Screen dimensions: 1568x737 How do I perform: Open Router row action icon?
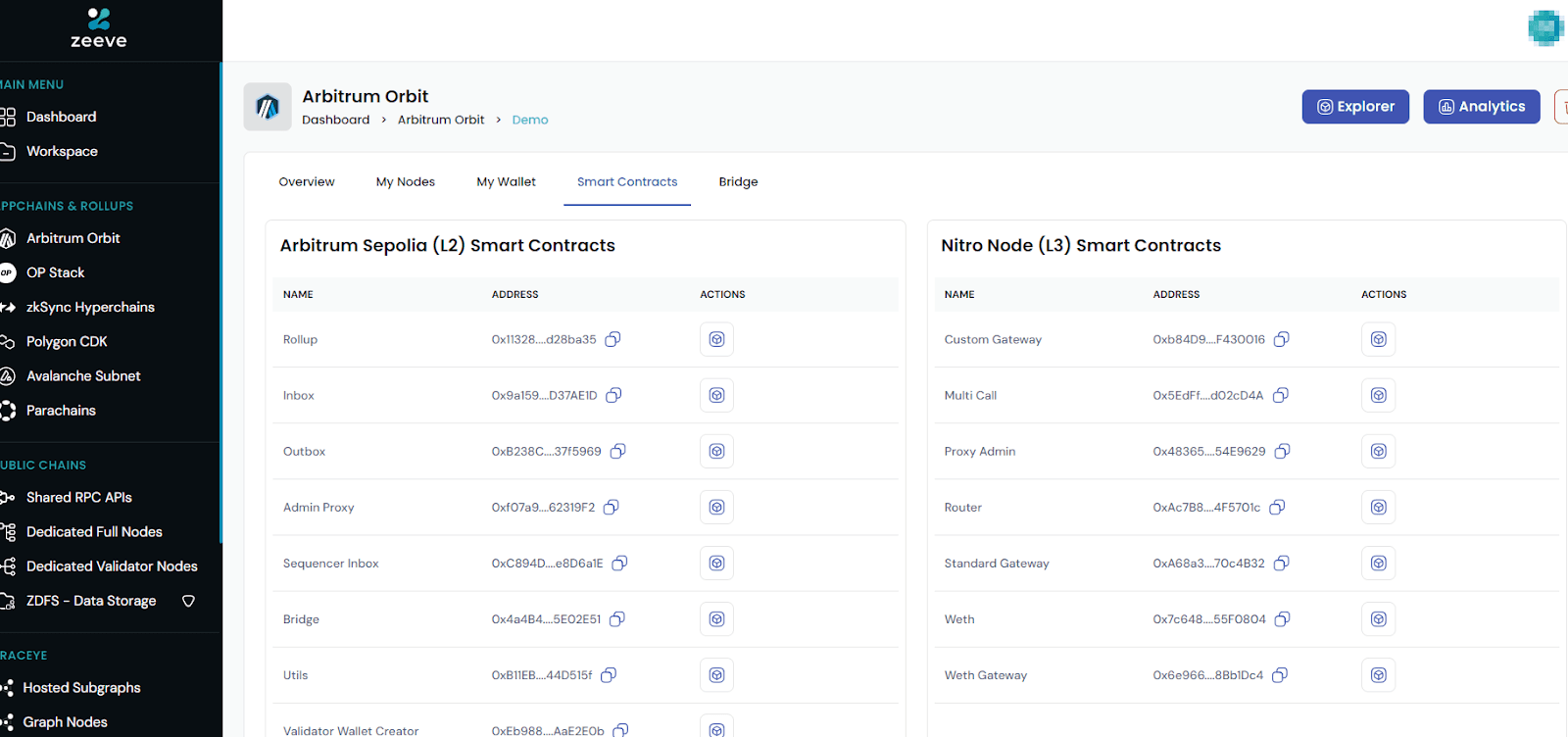pos(1379,507)
